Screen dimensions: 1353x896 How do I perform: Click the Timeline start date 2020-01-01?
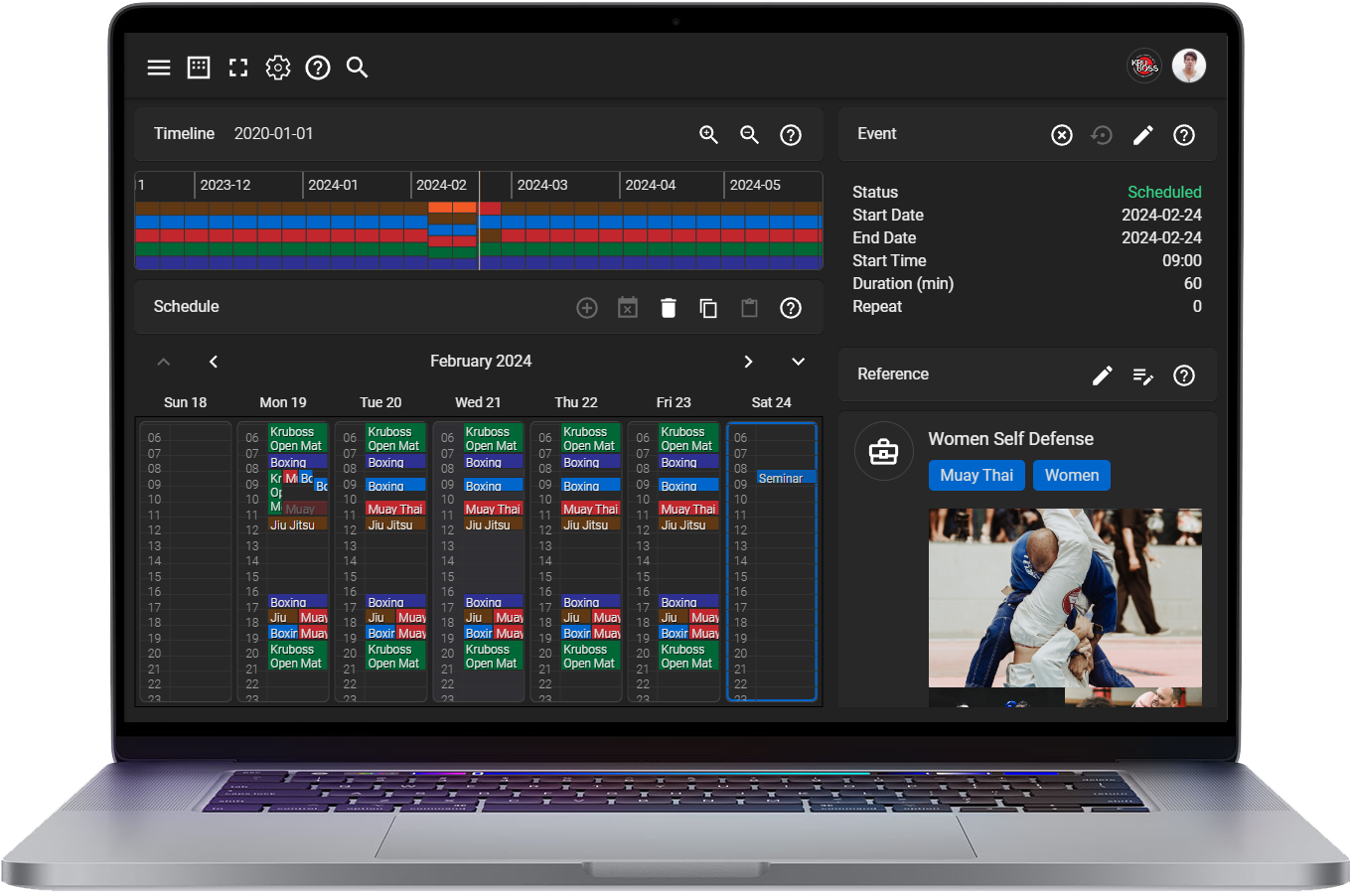(x=273, y=133)
